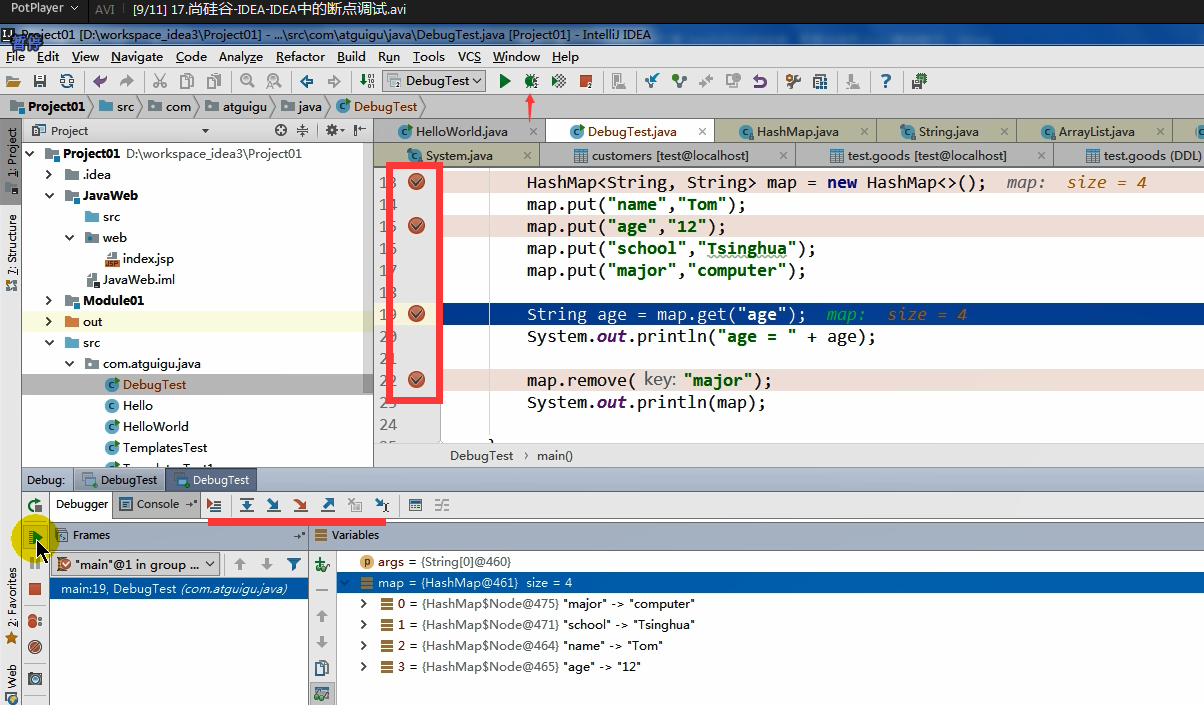
Task: Open the Refactor menu
Action: tap(301, 57)
